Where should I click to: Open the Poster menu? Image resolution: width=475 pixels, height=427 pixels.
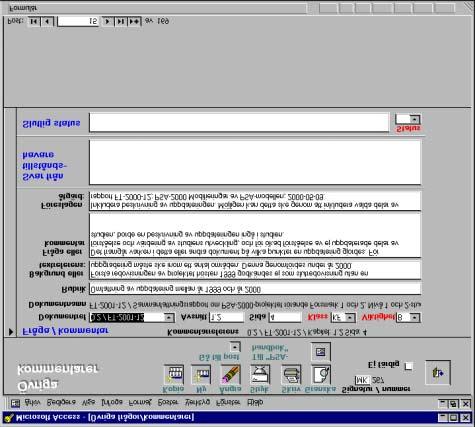tap(168, 402)
